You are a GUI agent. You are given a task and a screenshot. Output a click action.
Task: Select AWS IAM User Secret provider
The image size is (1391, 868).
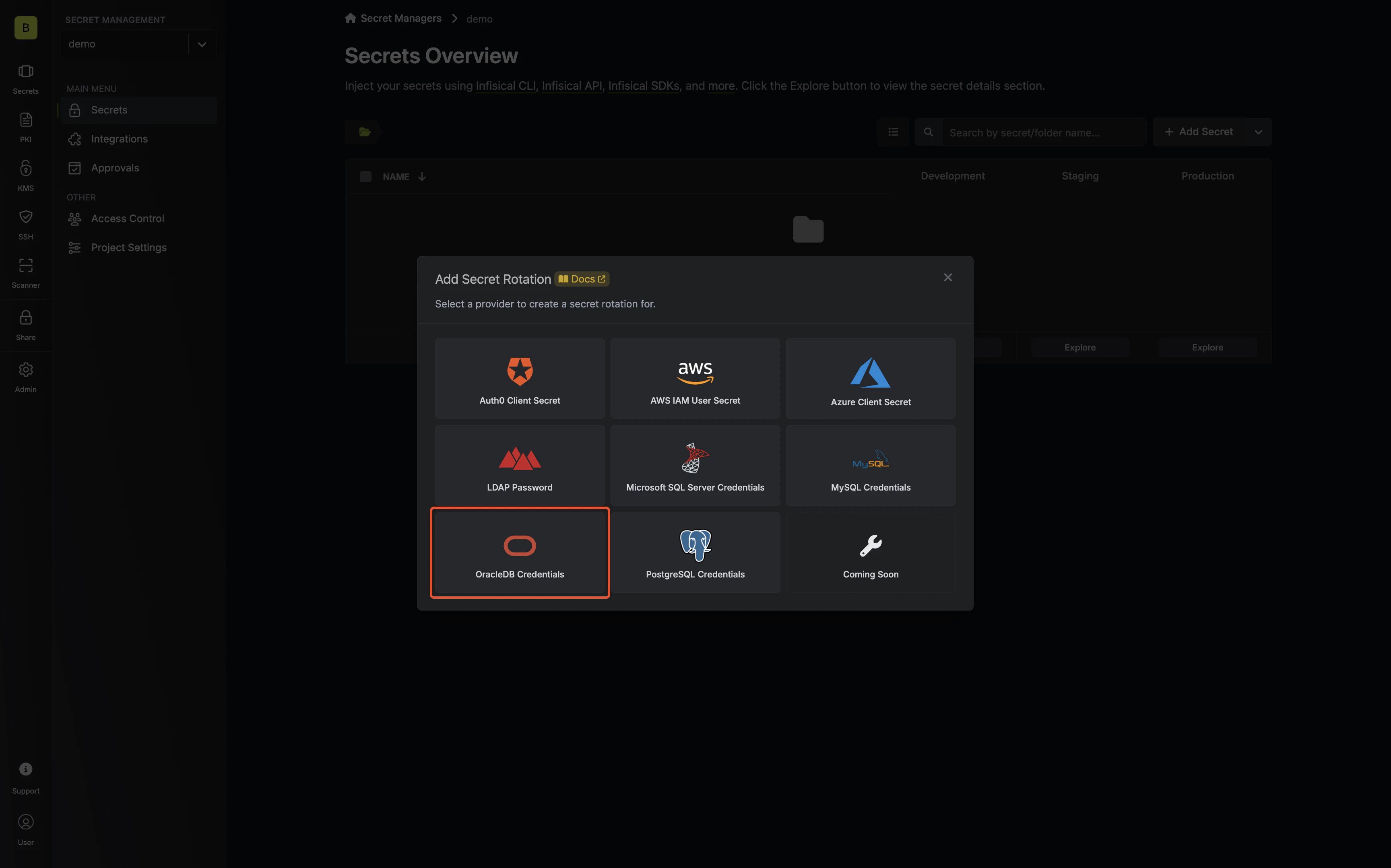pos(695,378)
